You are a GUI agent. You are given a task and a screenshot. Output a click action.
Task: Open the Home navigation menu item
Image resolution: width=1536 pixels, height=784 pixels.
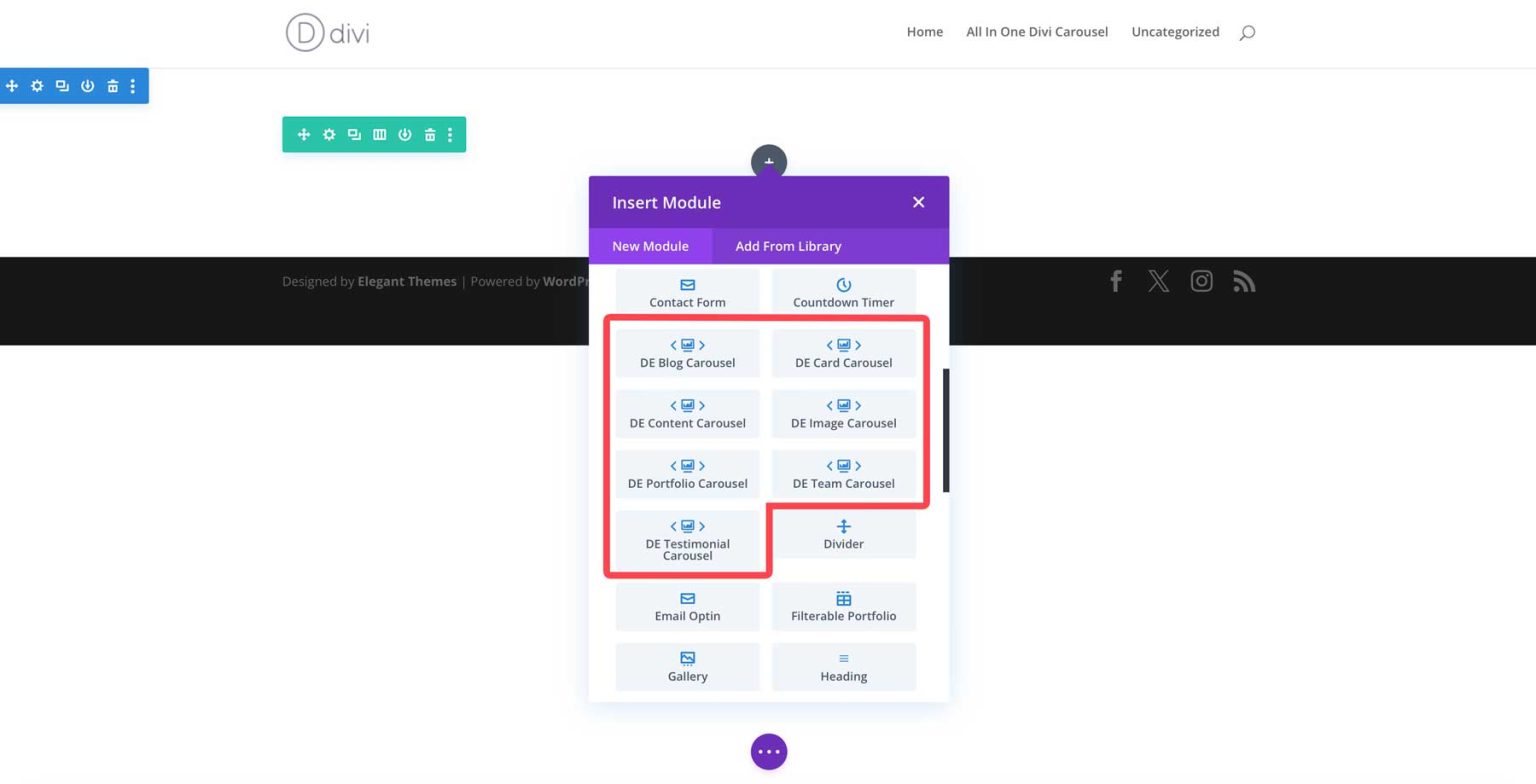click(x=924, y=31)
